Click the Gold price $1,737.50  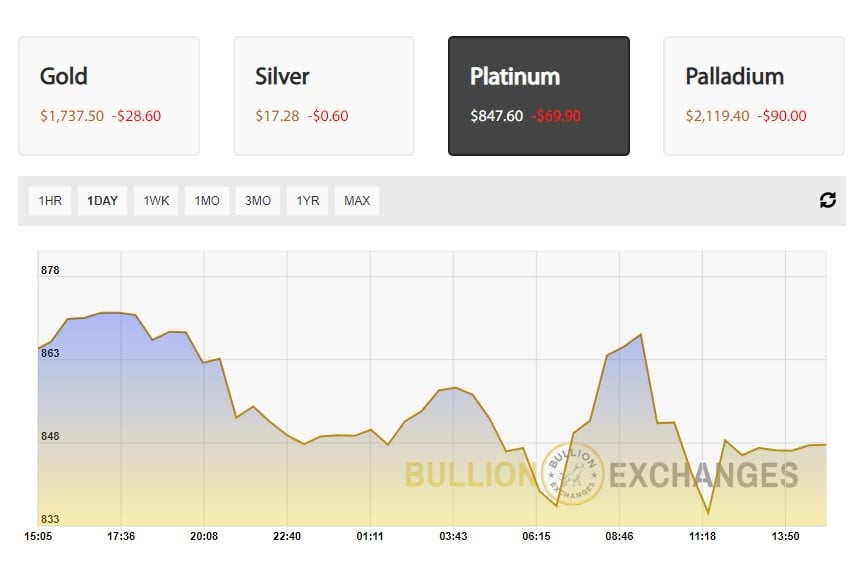click(72, 116)
